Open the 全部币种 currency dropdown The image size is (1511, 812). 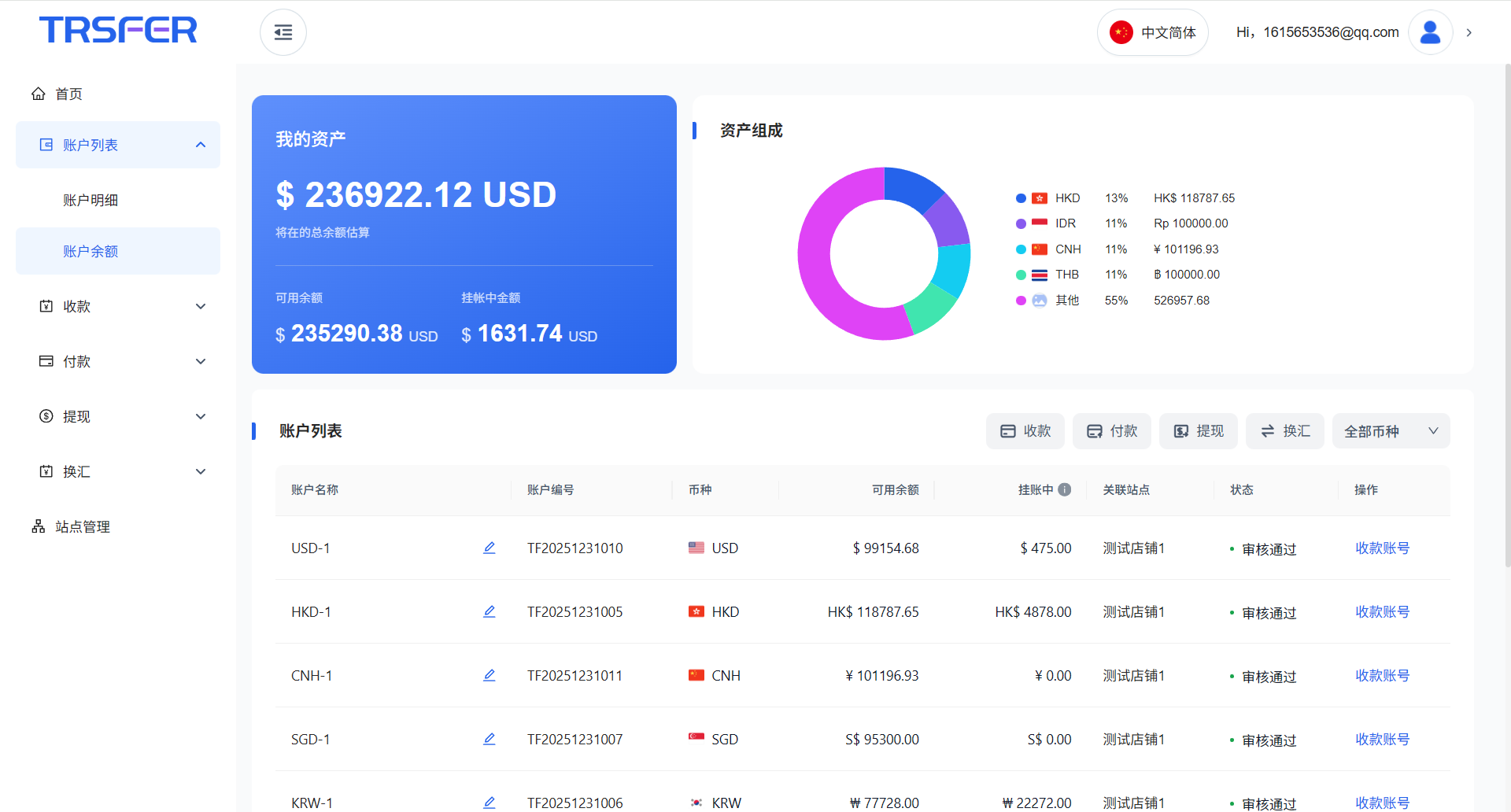[x=1391, y=431]
